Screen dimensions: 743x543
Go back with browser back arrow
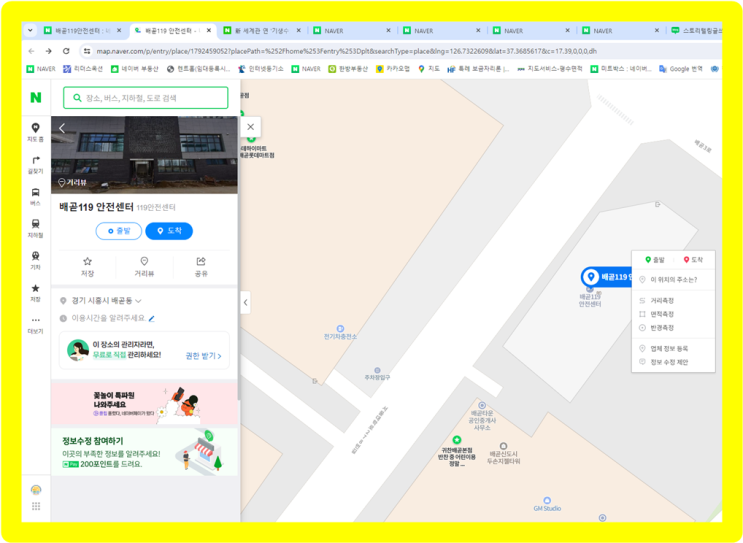click(x=31, y=51)
